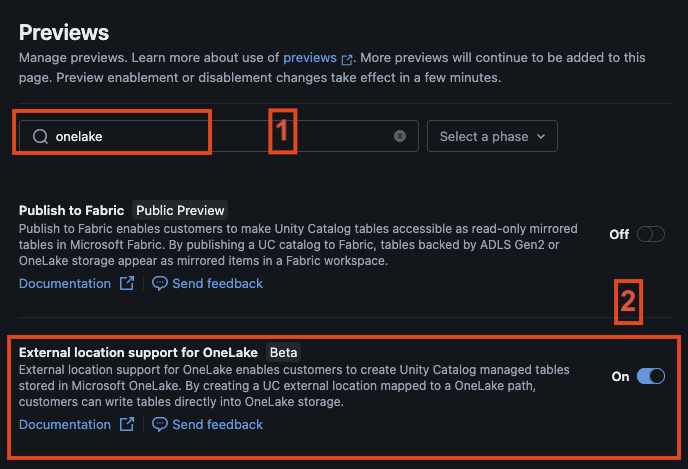This screenshot has width=688, height=469.
Task: Click Publish to Fabric Documentation external icon
Action: coord(127,283)
